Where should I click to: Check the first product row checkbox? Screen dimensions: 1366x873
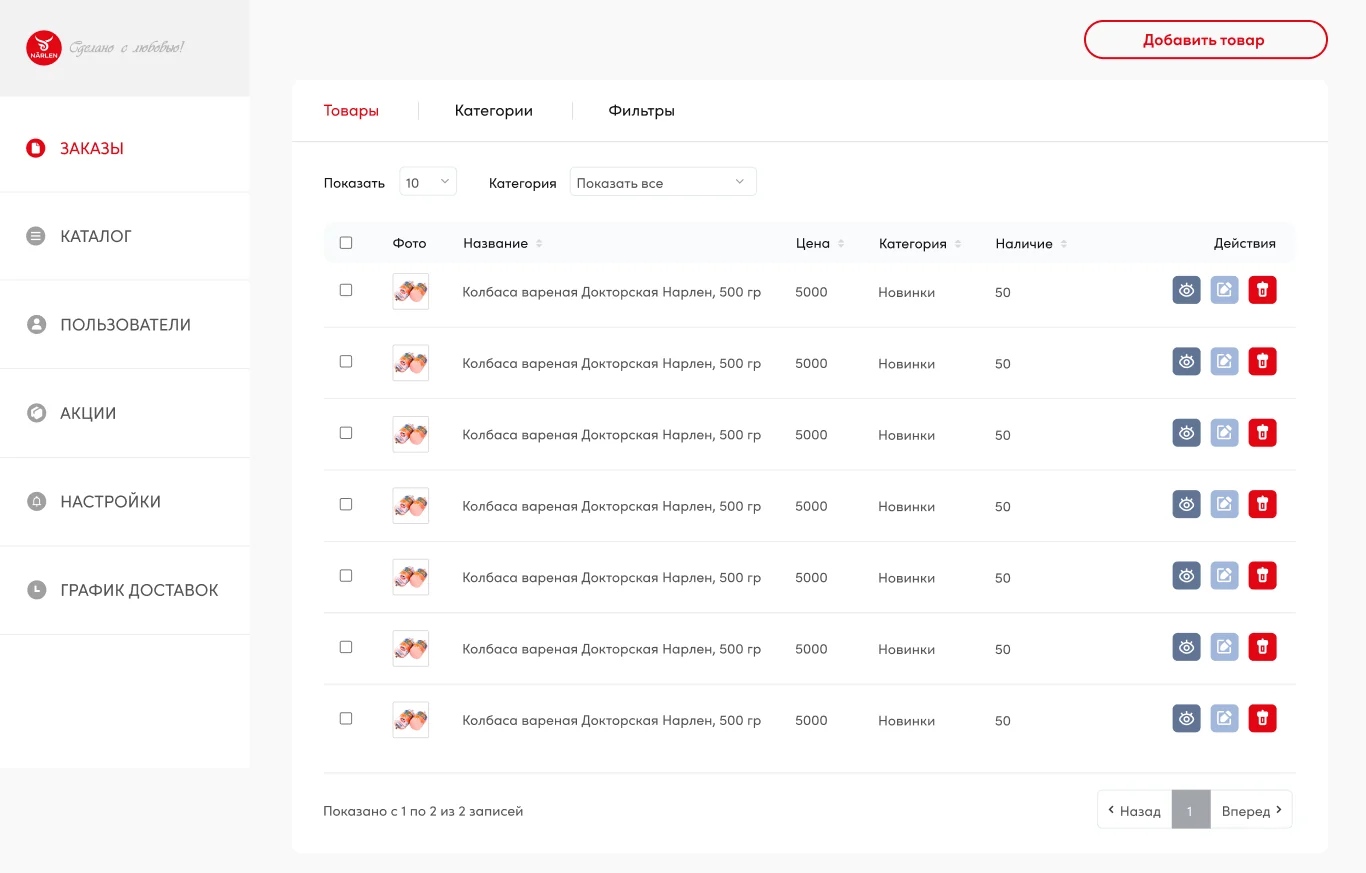pyautogui.click(x=346, y=290)
